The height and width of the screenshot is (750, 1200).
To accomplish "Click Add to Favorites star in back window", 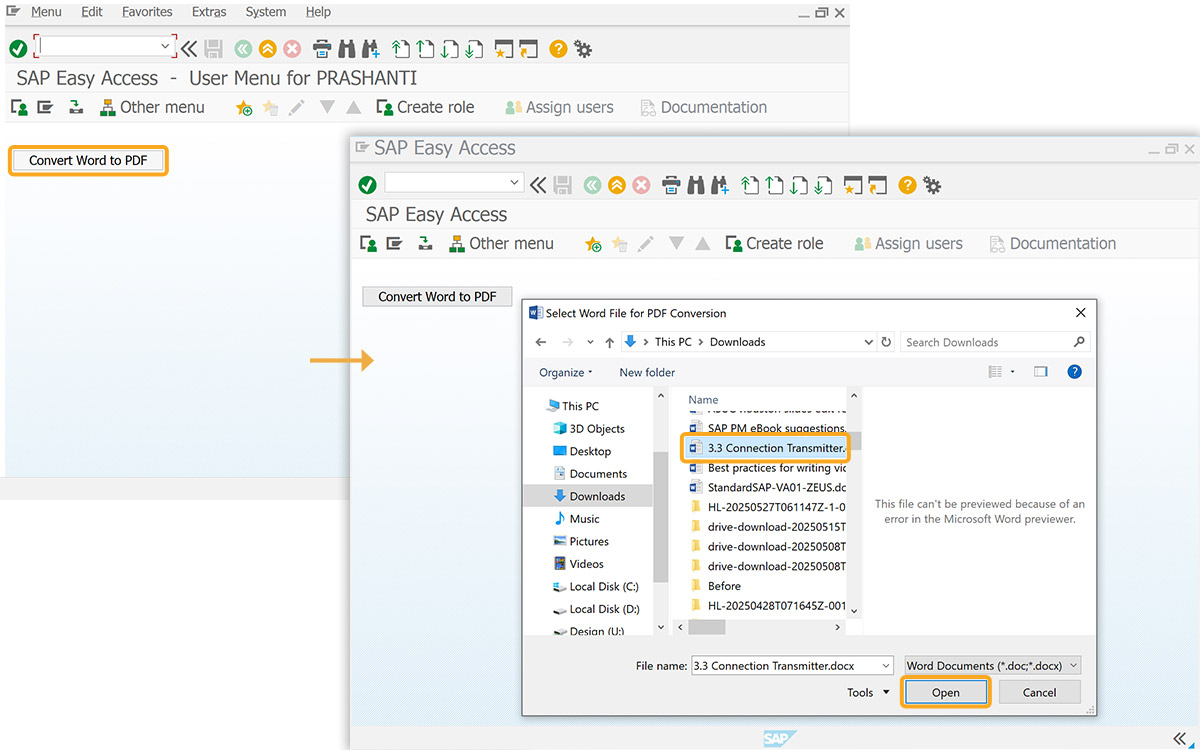I will tap(244, 108).
